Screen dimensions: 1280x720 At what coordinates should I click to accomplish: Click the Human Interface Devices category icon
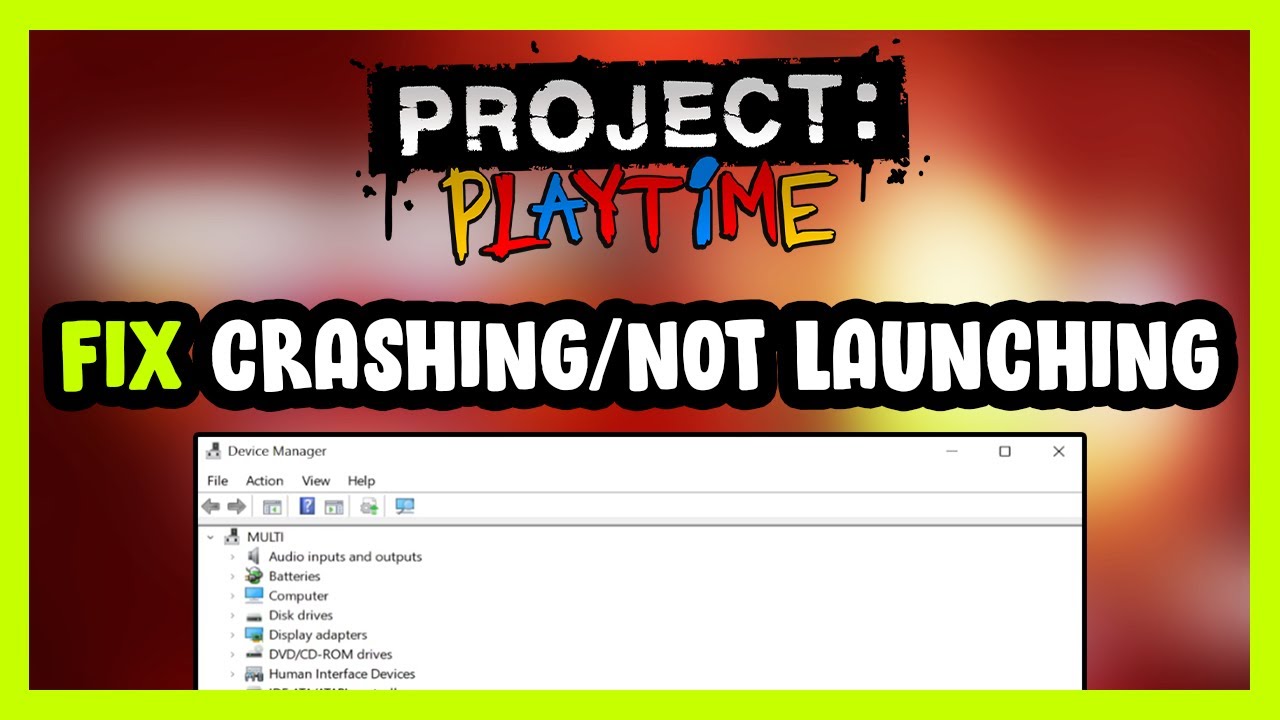pyautogui.click(x=253, y=673)
